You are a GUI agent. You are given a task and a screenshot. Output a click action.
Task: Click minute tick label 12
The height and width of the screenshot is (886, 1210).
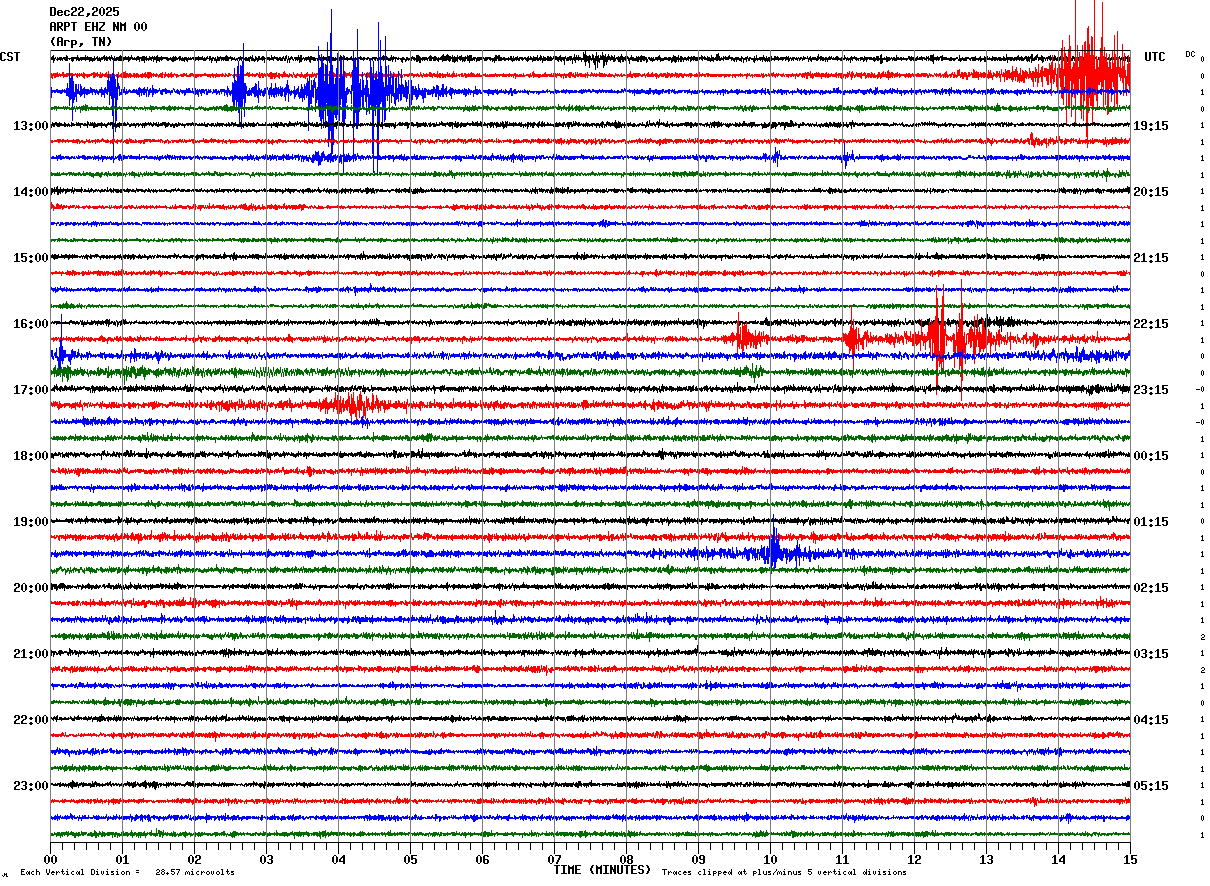click(x=914, y=859)
